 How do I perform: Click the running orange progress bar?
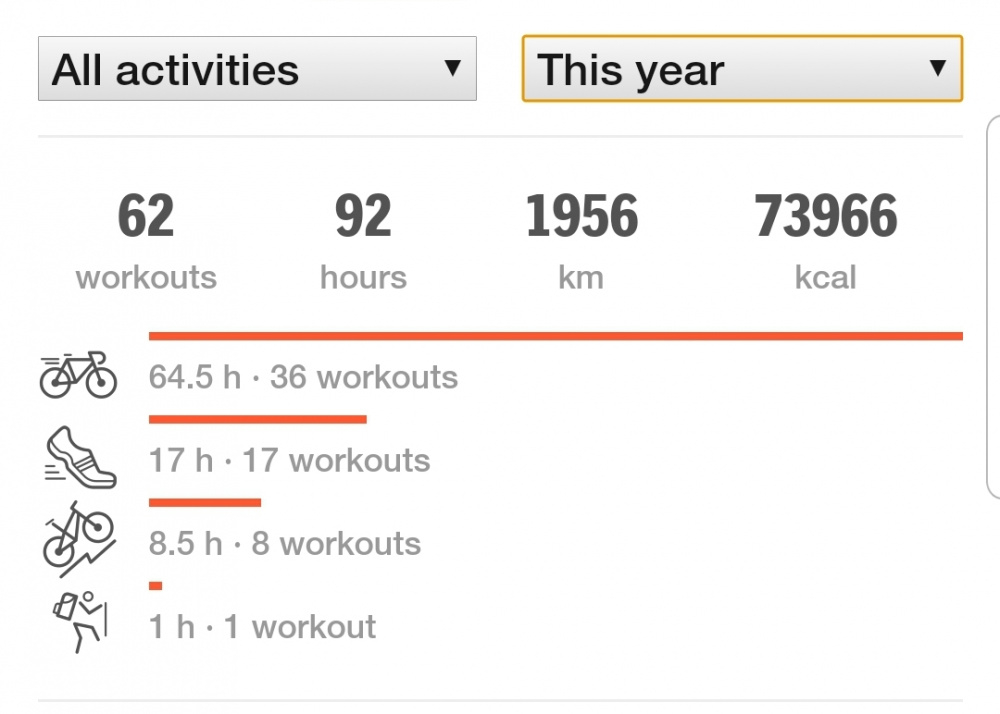(x=257, y=419)
